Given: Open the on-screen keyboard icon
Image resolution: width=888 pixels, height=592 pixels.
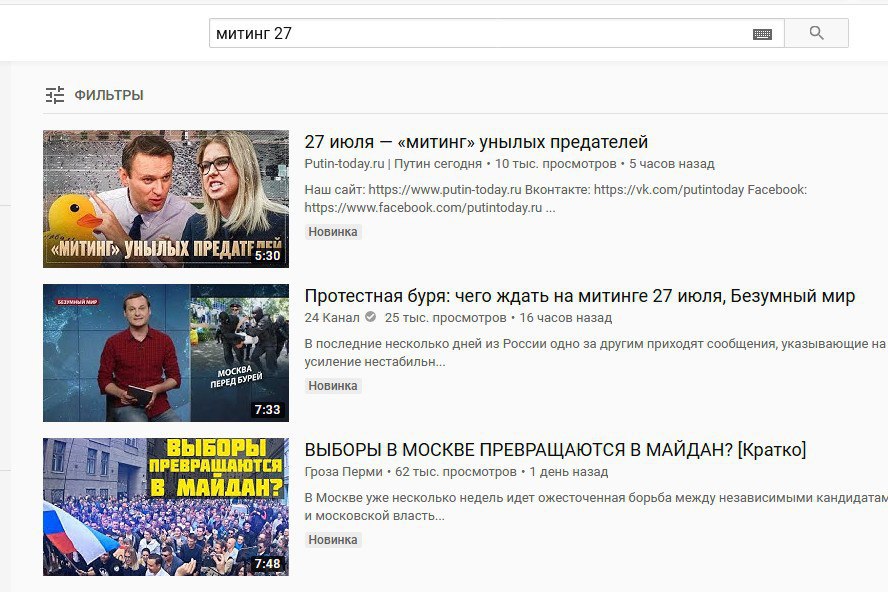Looking at the screenshot, I should [762, 35].
